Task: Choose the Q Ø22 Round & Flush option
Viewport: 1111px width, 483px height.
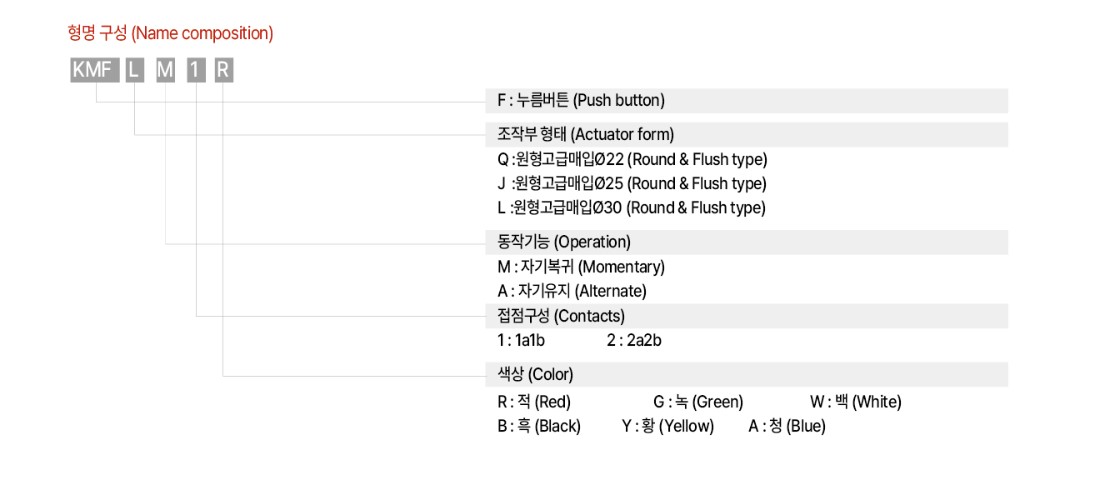Action: pos(632,159)
